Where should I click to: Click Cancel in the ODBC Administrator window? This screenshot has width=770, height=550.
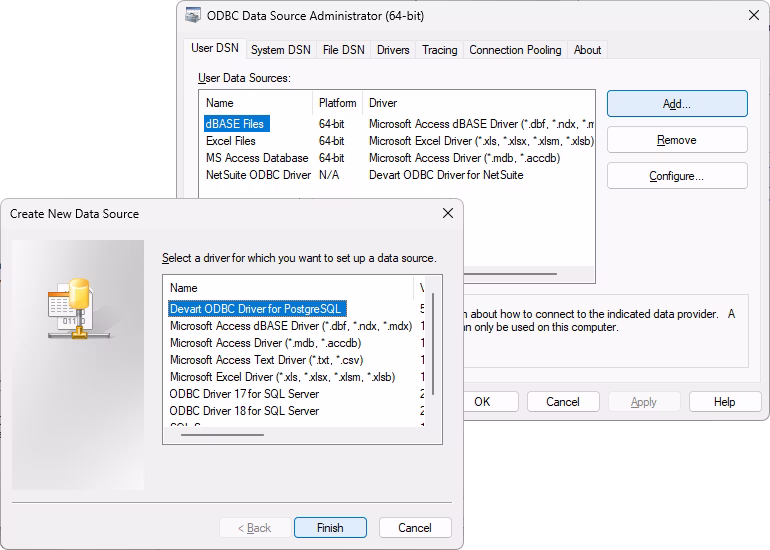563,402
